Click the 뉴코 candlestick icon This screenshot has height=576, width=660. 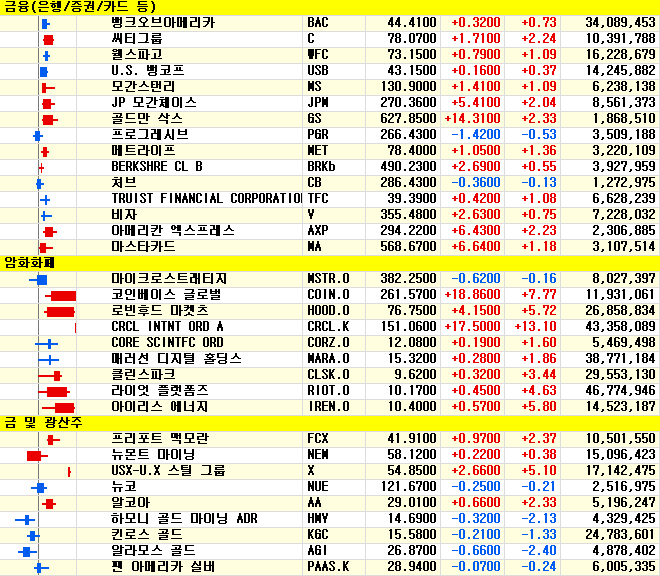[39, 488]
